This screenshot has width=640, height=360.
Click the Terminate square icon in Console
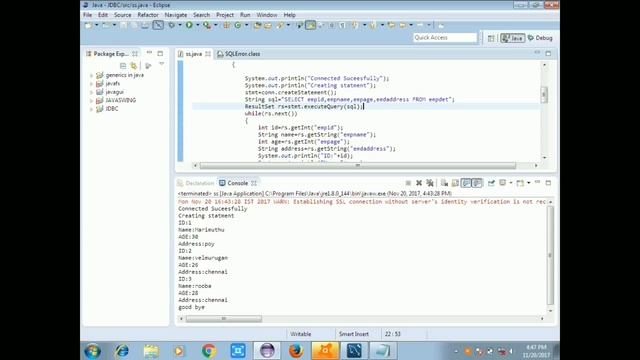[408, 183]
